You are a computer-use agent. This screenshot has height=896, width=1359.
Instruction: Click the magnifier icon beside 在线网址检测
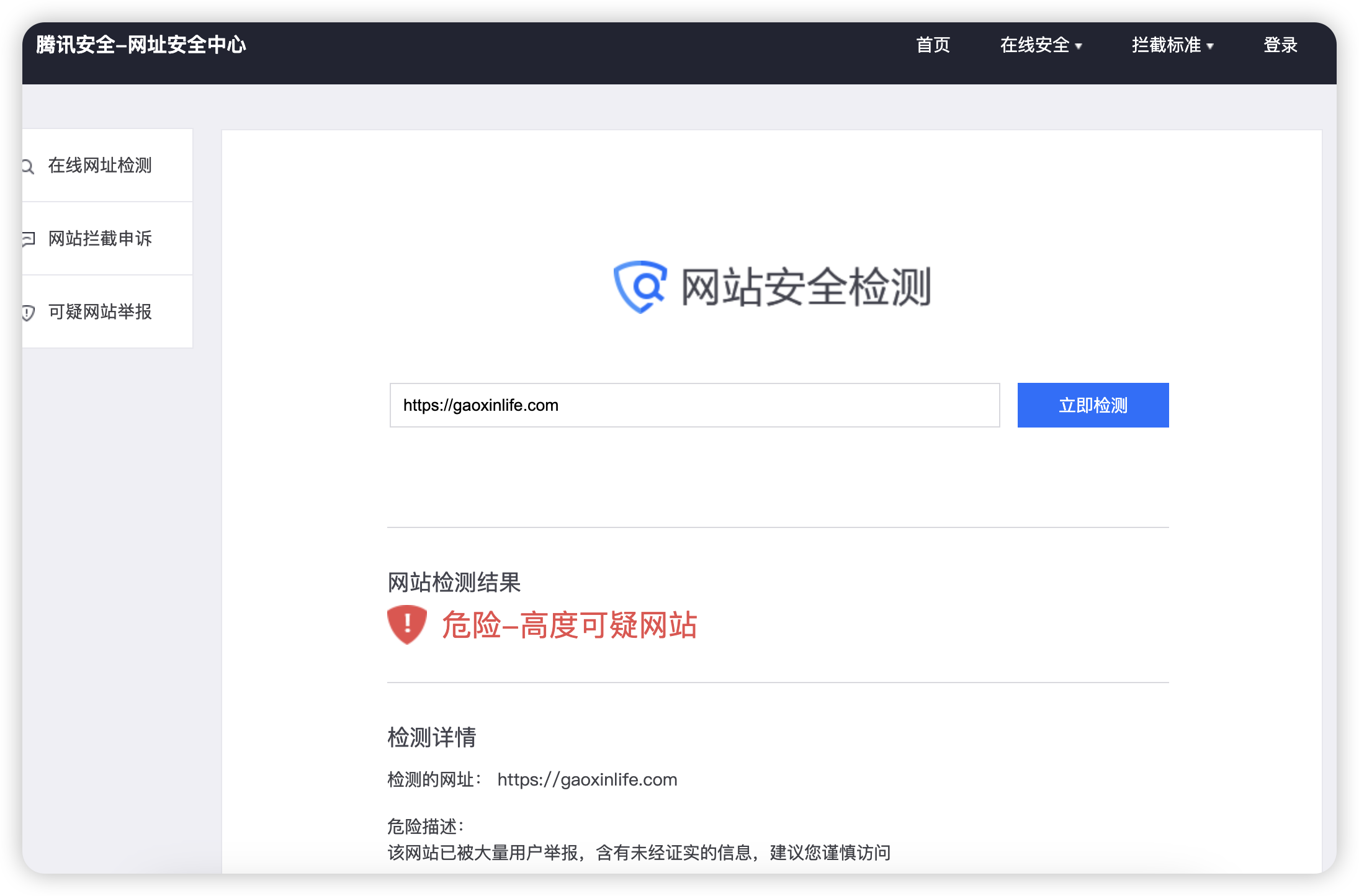(x=28, y=166)
